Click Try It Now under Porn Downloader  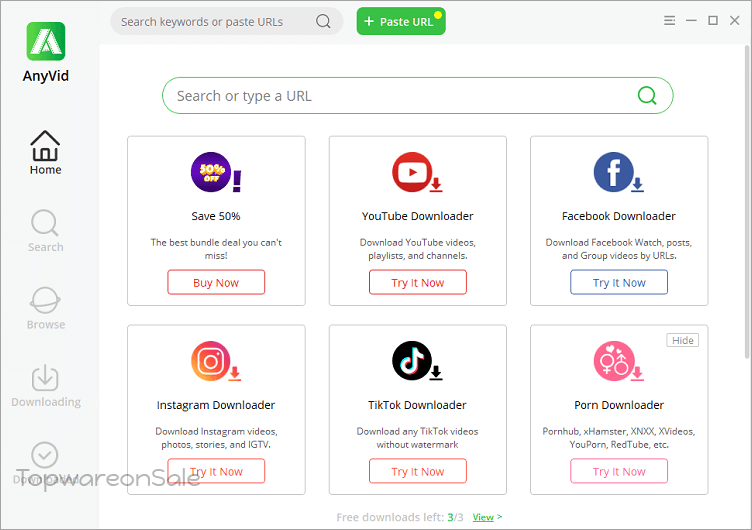(x=619, y=471)
